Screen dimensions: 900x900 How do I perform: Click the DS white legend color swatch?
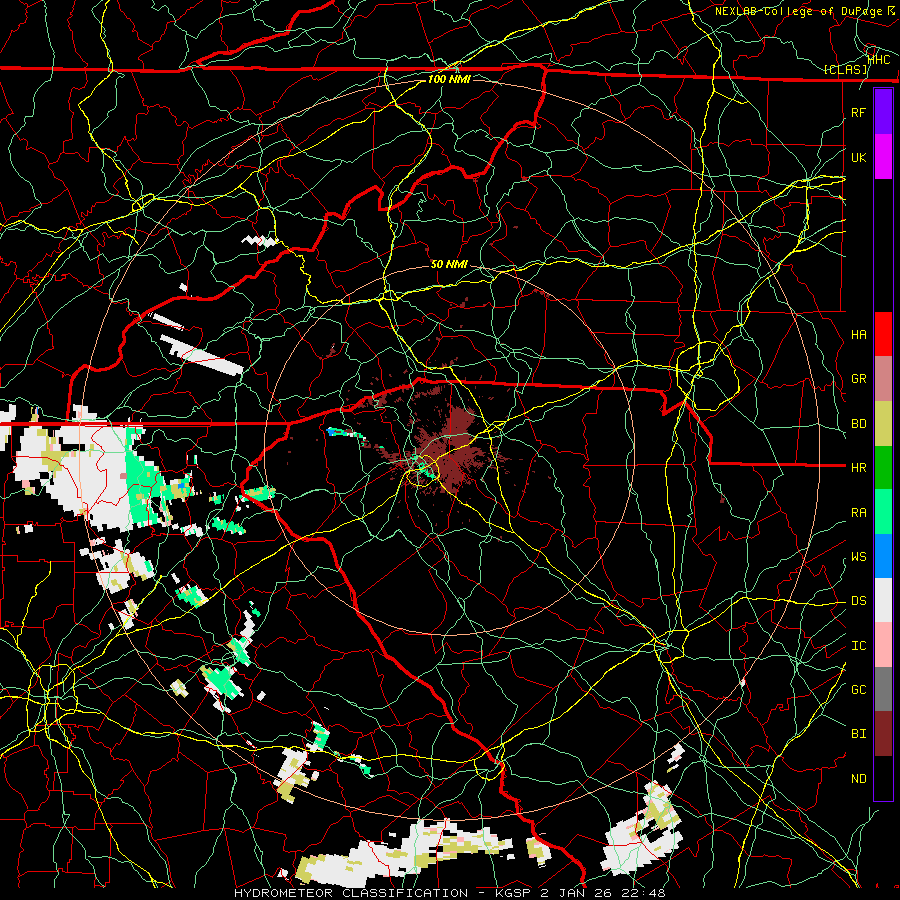tap(883, 600)
